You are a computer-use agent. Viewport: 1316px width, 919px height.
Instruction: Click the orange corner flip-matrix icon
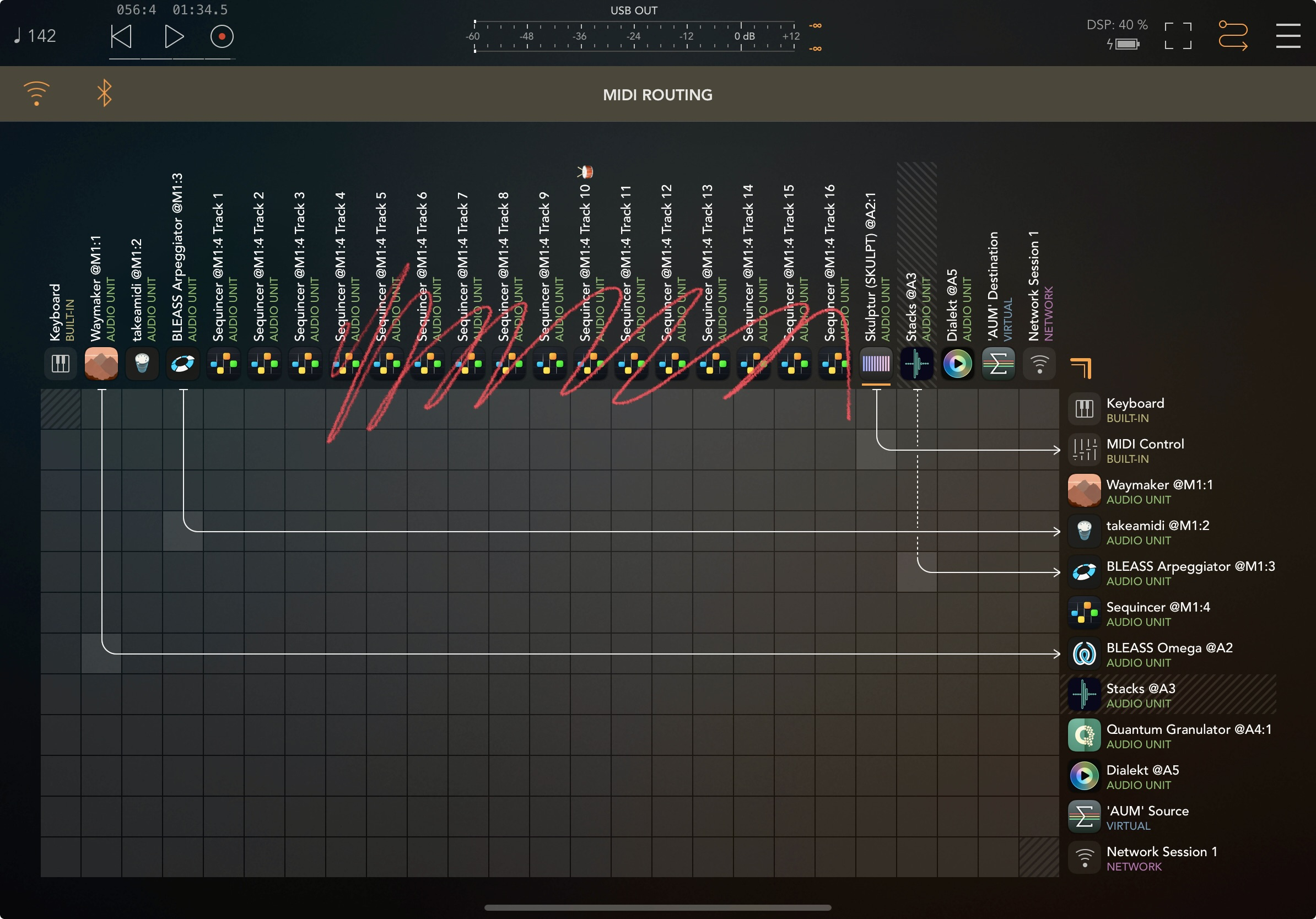click(x=1081, y=368)
